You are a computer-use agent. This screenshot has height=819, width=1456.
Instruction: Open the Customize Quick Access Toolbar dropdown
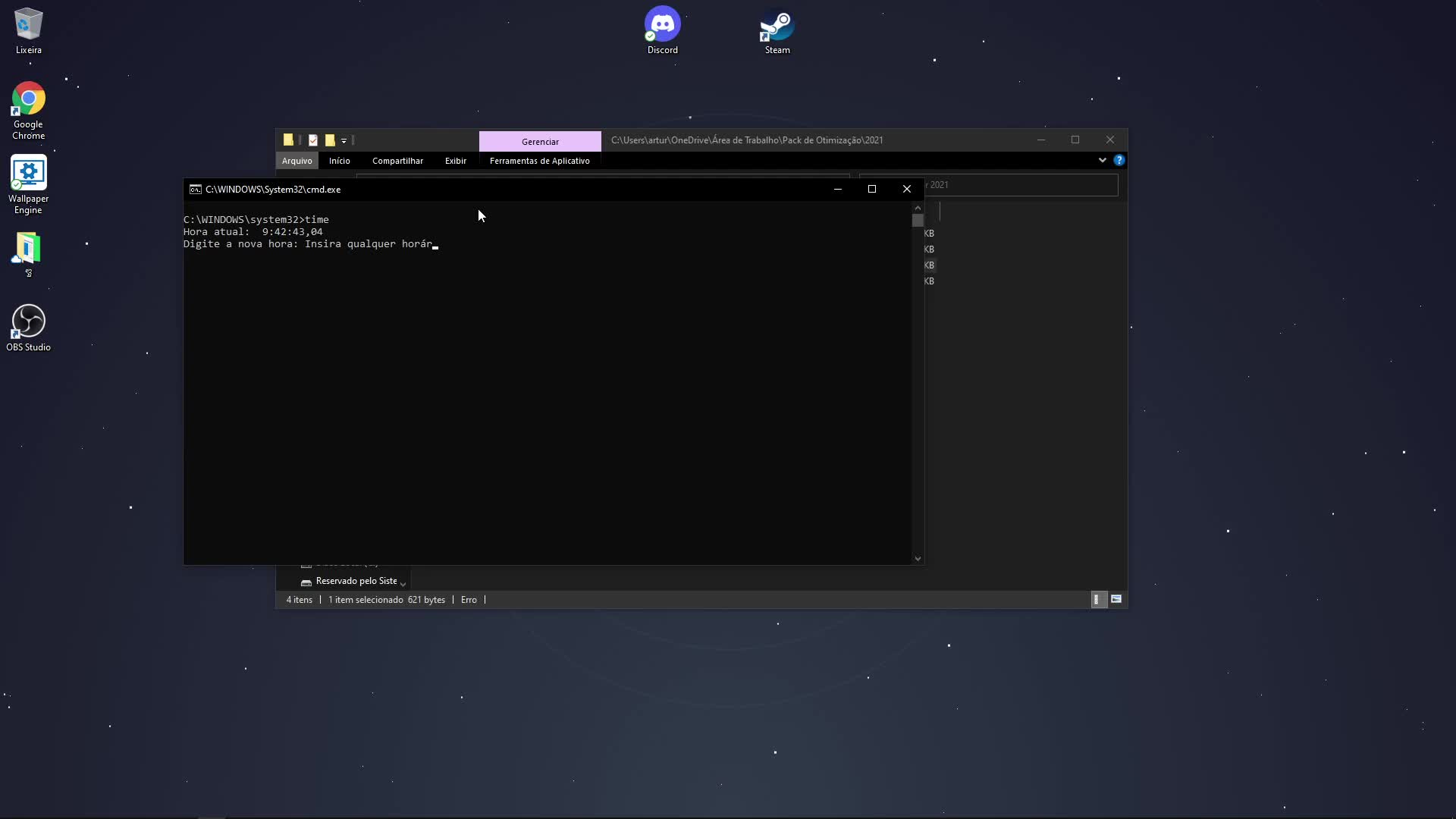click(x=344, y=141)
